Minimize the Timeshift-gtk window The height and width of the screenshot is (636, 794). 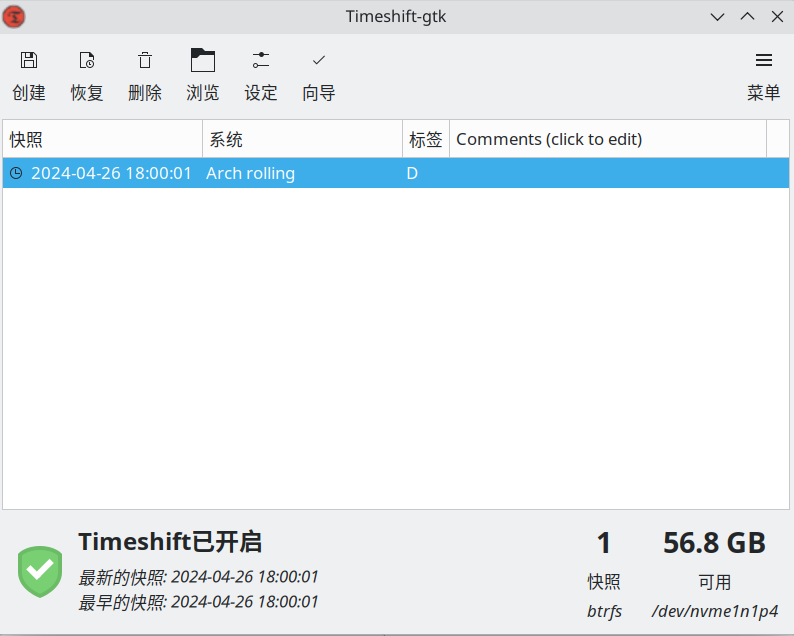[717, 16]
